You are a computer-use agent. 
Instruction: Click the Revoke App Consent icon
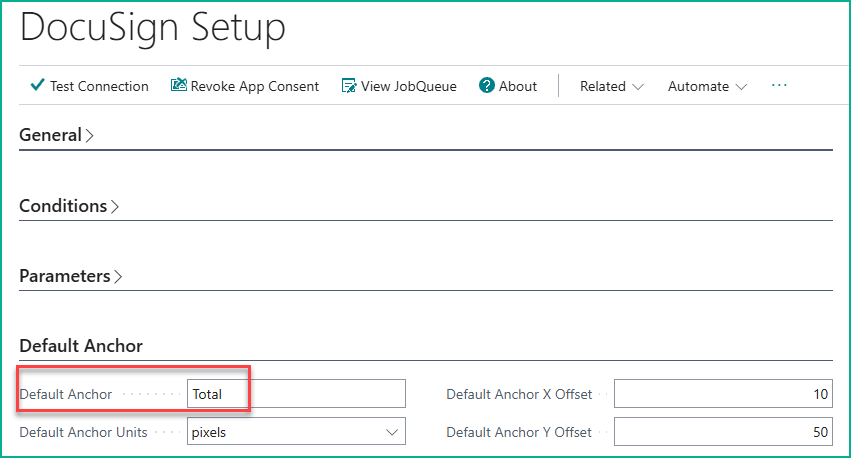(179, 85)
